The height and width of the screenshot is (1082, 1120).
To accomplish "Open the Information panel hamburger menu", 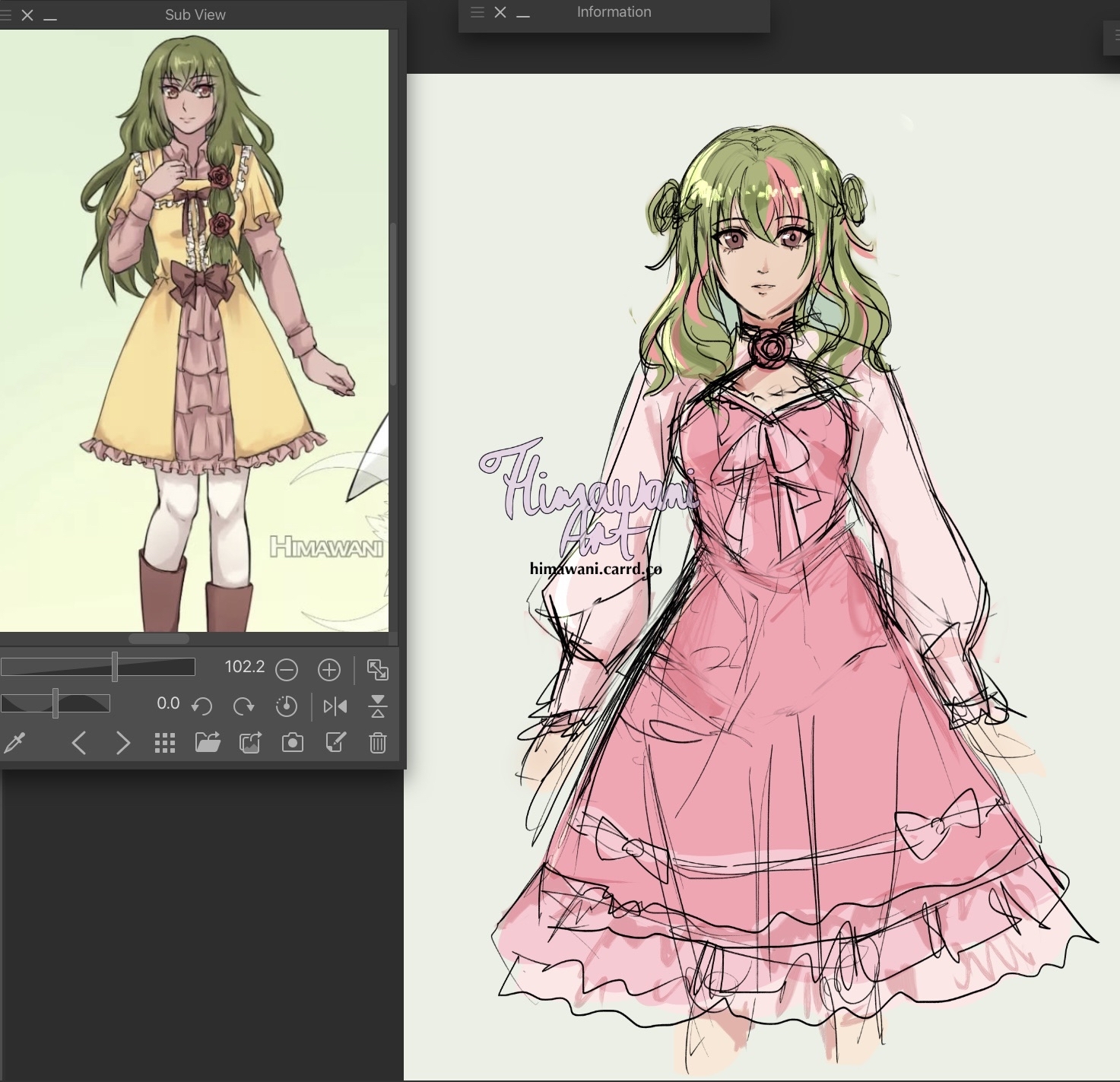I will (x=478, y=12).
